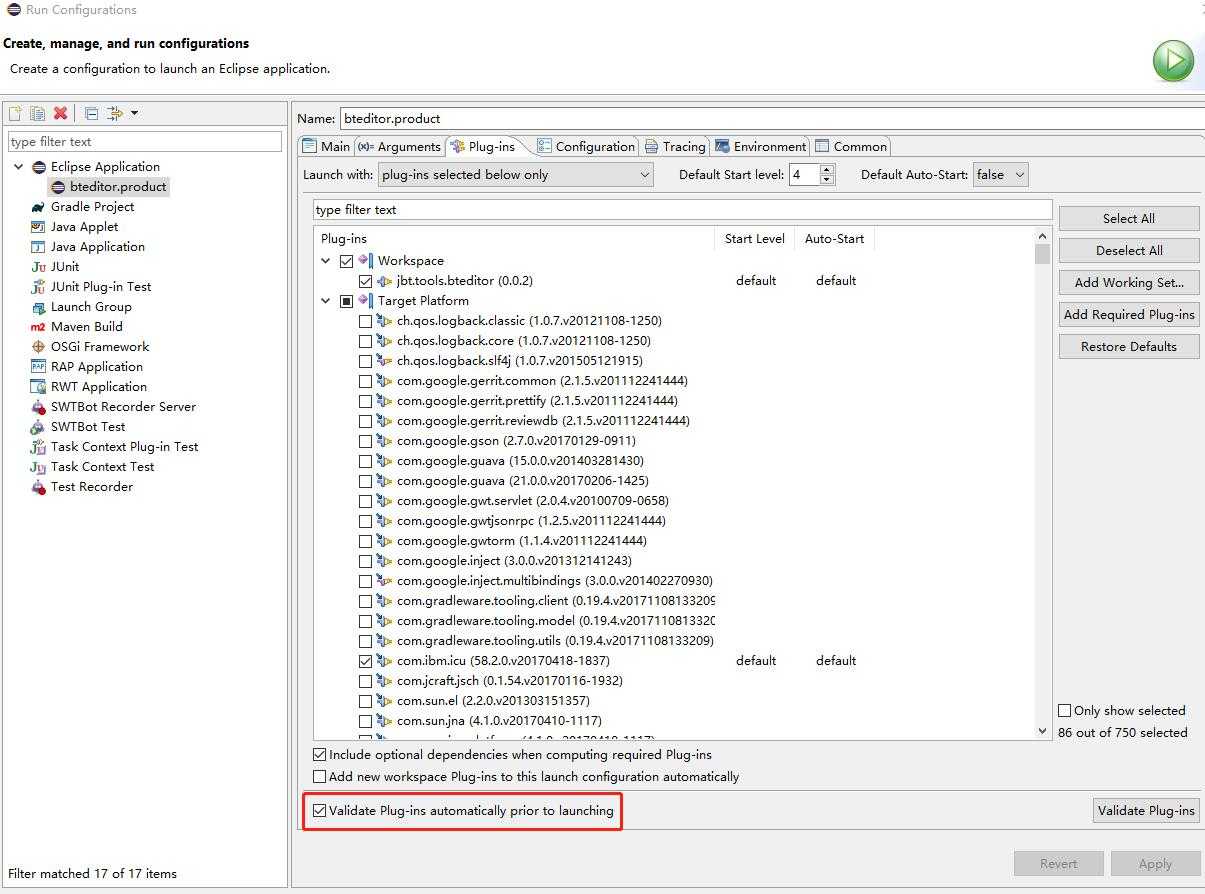The height and width of the screenshot is (894, 1205).
Task: Open the Default Auto-Start dropdown
Action: coord(1001,175)
